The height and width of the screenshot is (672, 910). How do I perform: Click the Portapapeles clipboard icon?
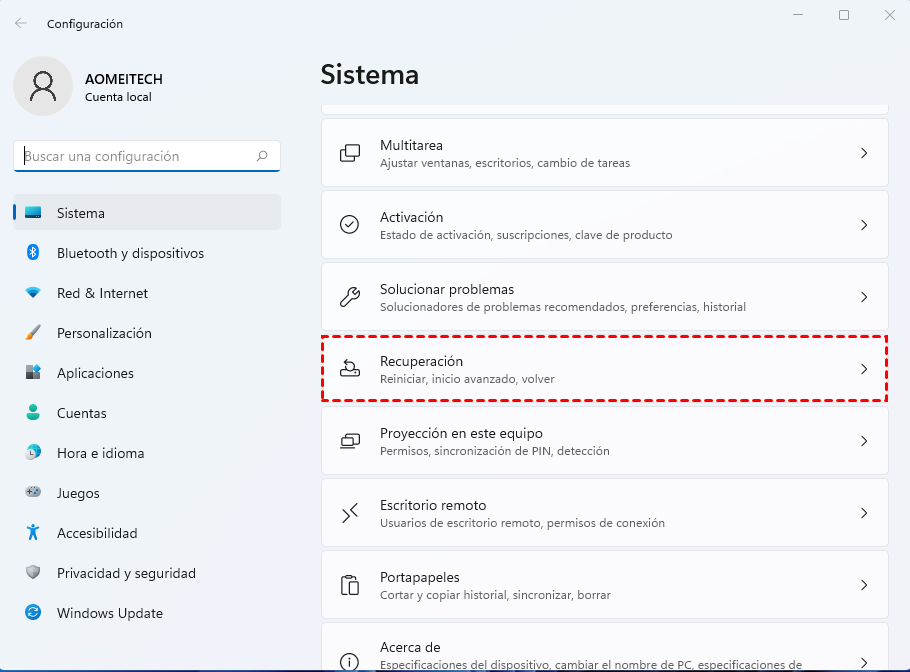(x=349, y=585)
